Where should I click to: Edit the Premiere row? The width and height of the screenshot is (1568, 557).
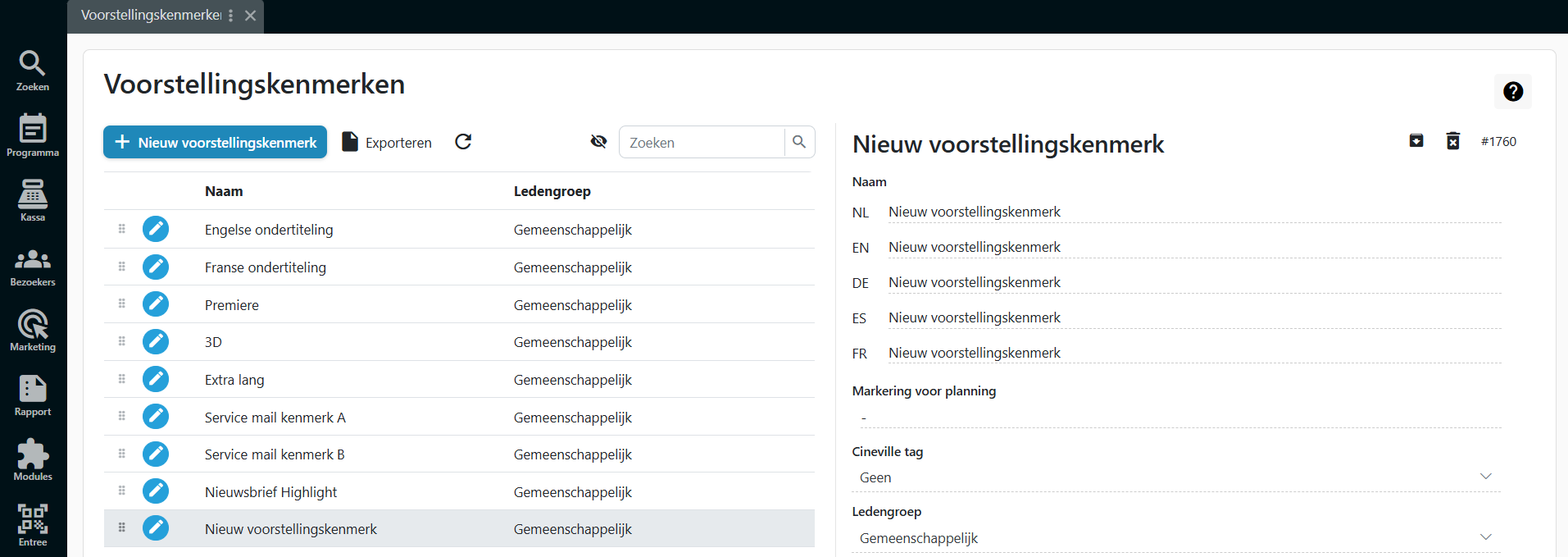(156, 304)
